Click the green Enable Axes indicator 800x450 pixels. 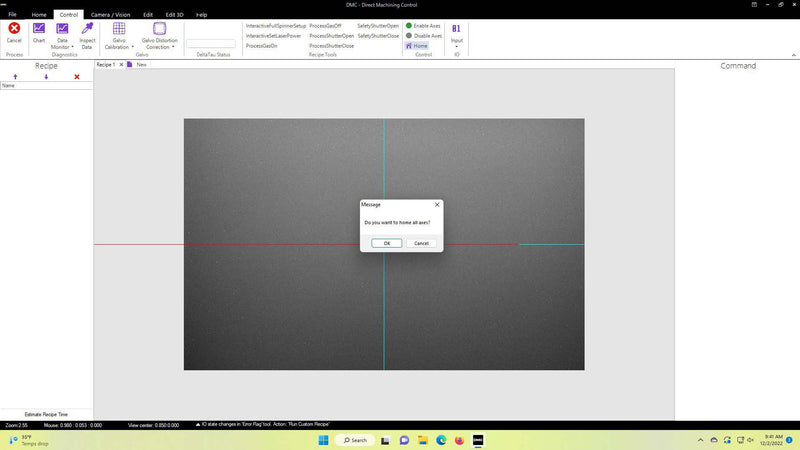click(409, 26)
